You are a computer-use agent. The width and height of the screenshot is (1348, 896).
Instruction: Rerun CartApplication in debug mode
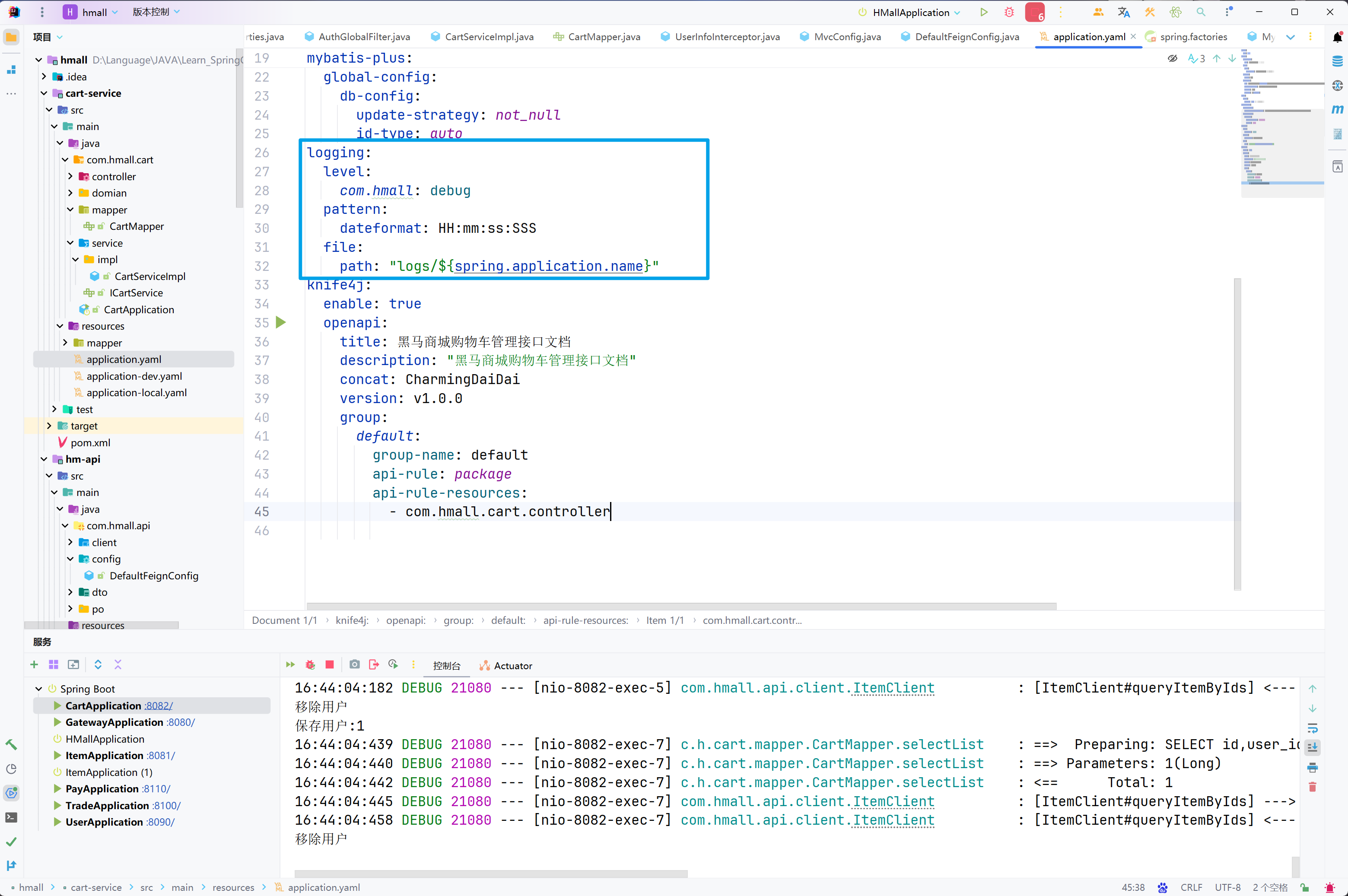pyautogui.click(x=310, y=664)
